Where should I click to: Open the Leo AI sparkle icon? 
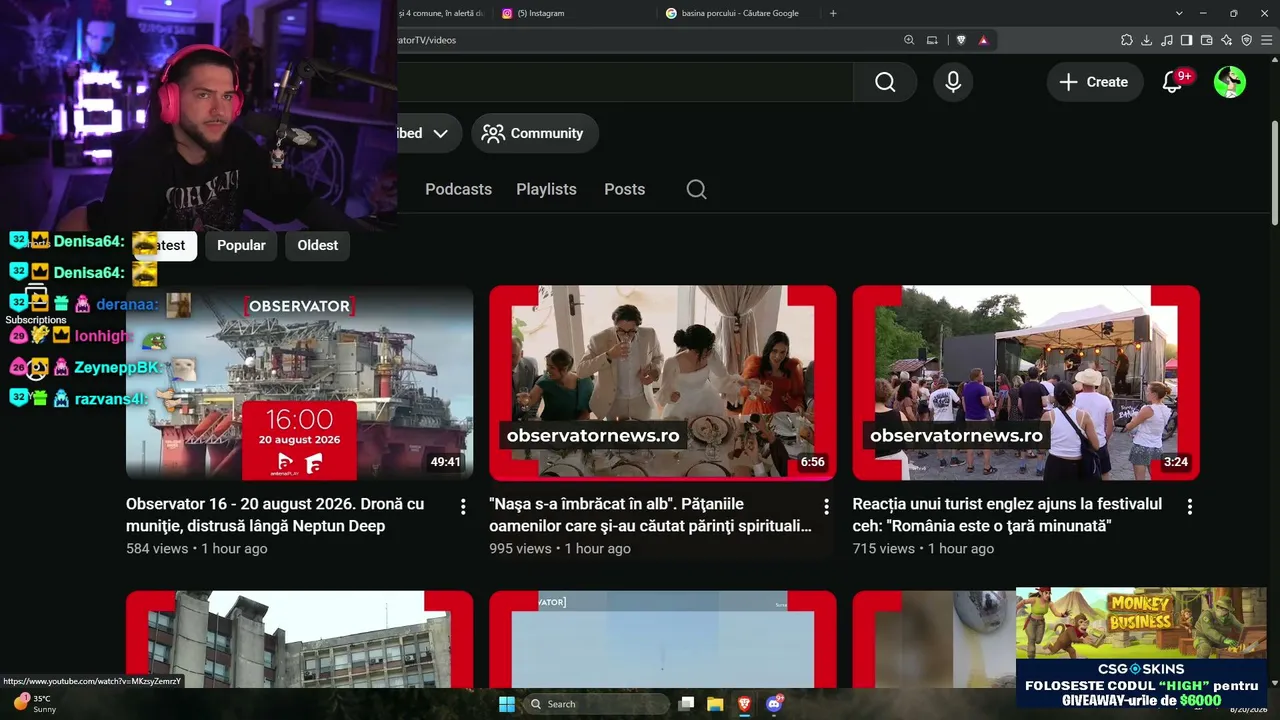1226,40
